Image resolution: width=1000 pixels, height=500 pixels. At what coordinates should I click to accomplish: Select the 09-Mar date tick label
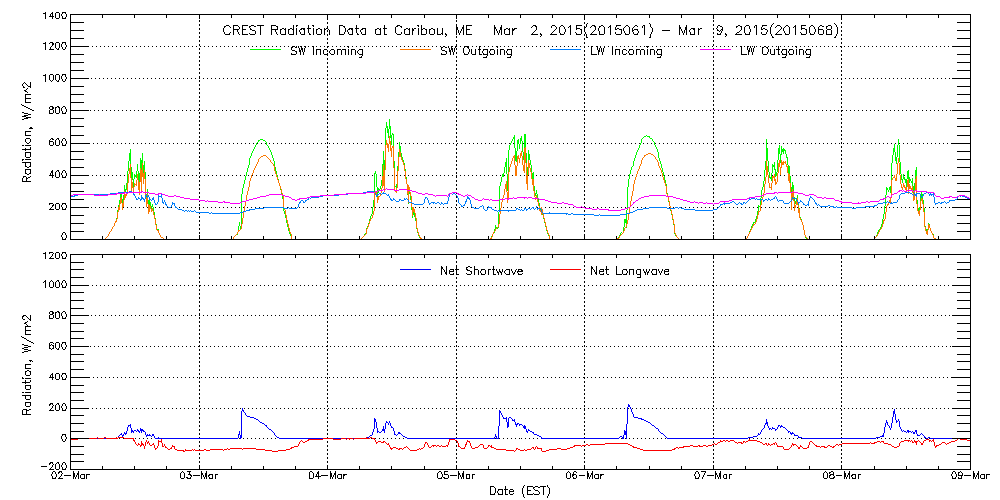[968, 477]
